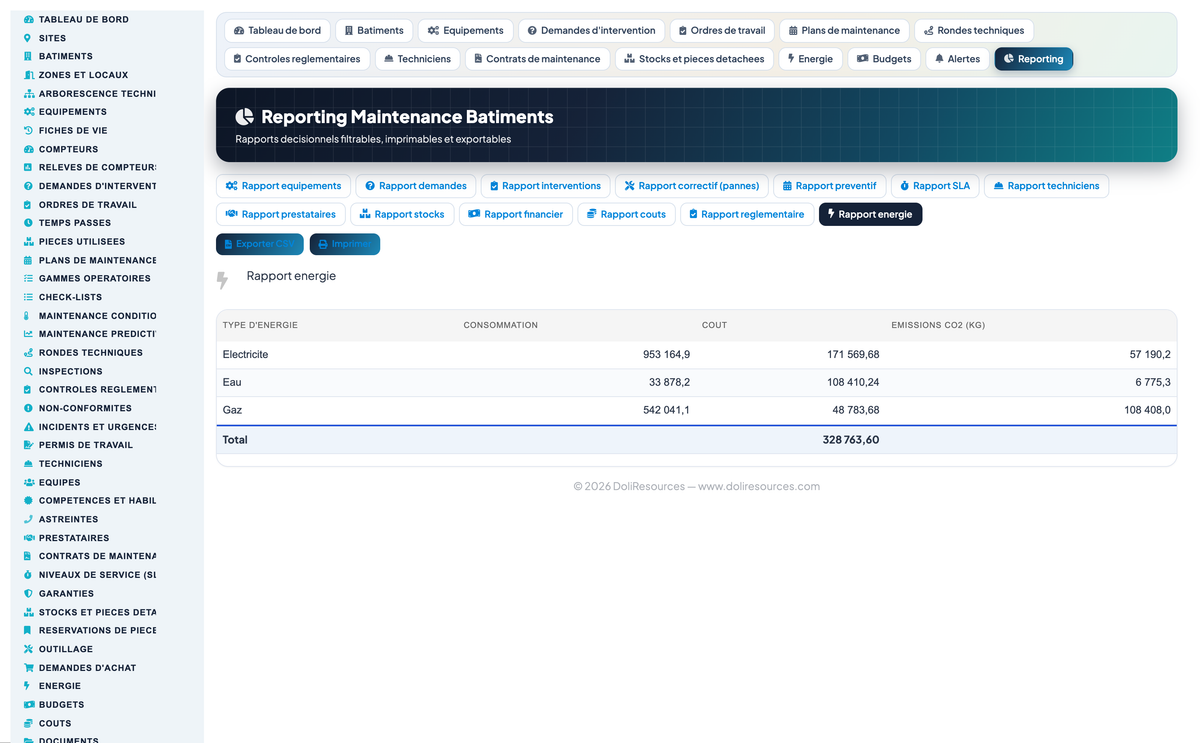Open Gammes operatoires in sidebar

click(x=95, y=278)
